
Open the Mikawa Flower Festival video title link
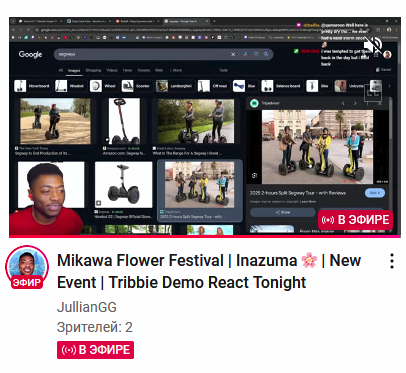(209, 271)
